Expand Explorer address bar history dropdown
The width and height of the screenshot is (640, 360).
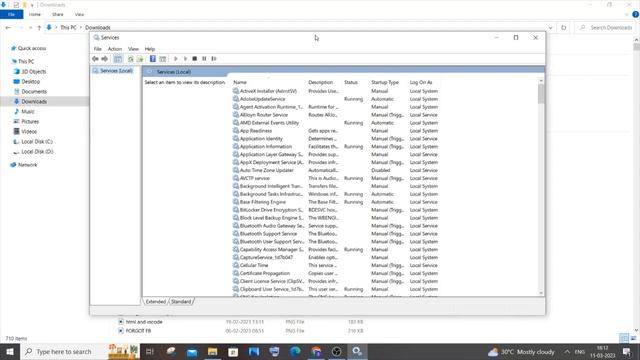551,27
